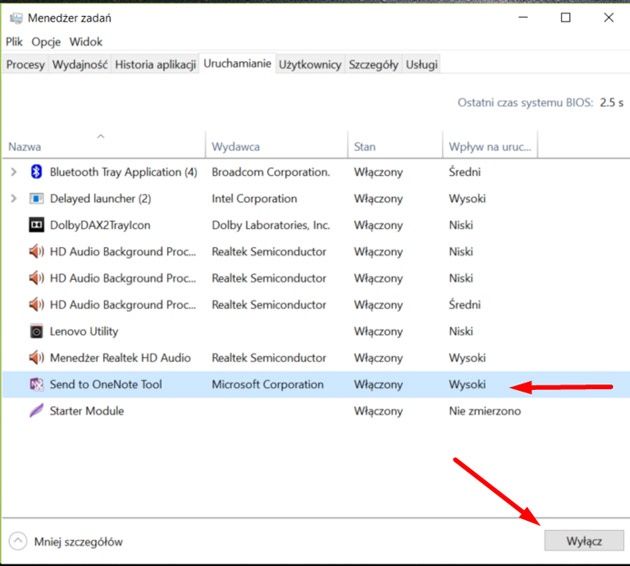Screen dimensions: 630x566
Task: Switch to the Użytkownicy tab
Action: click(310, 64)
